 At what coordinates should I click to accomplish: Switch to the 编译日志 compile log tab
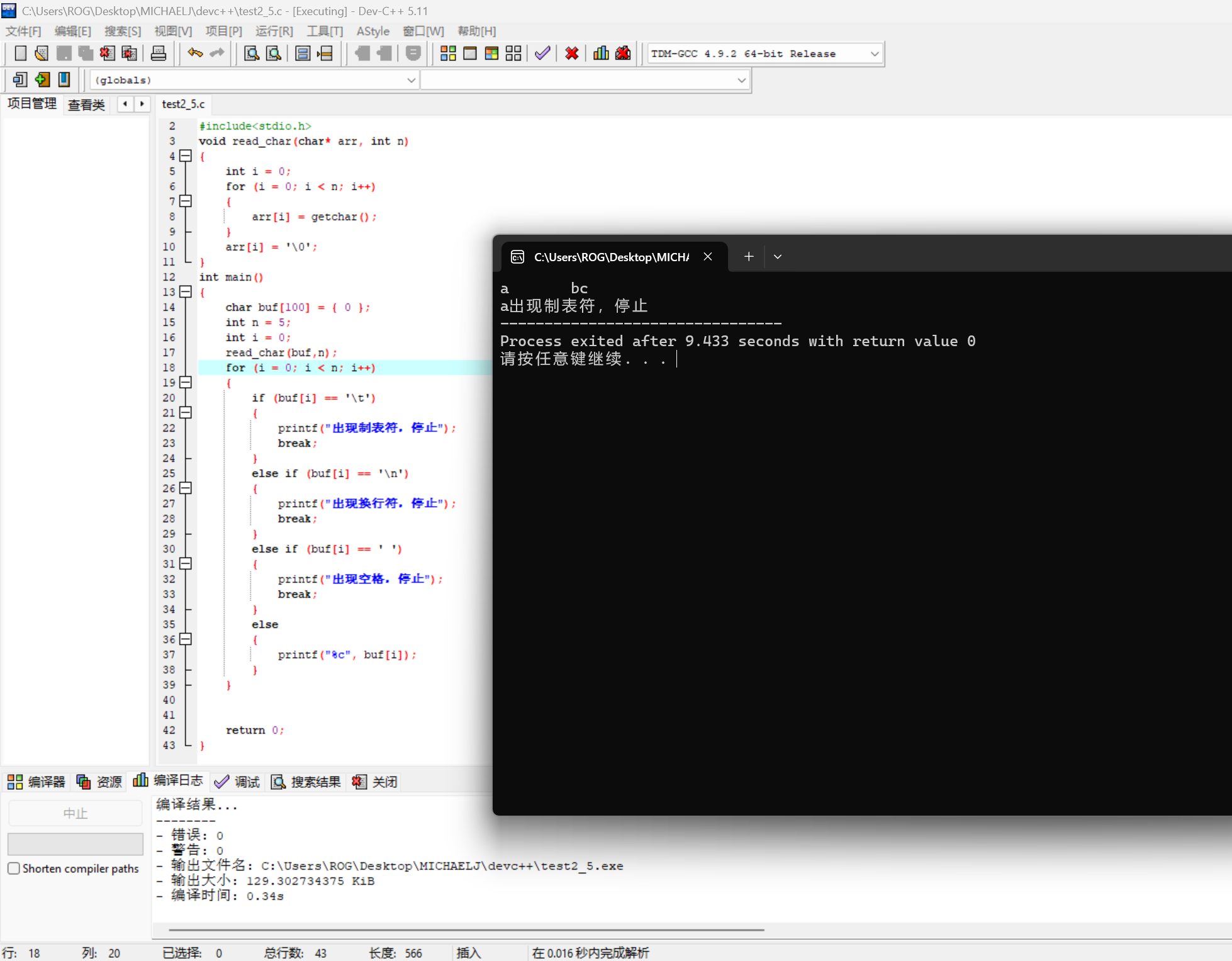(x=168, y=781)
